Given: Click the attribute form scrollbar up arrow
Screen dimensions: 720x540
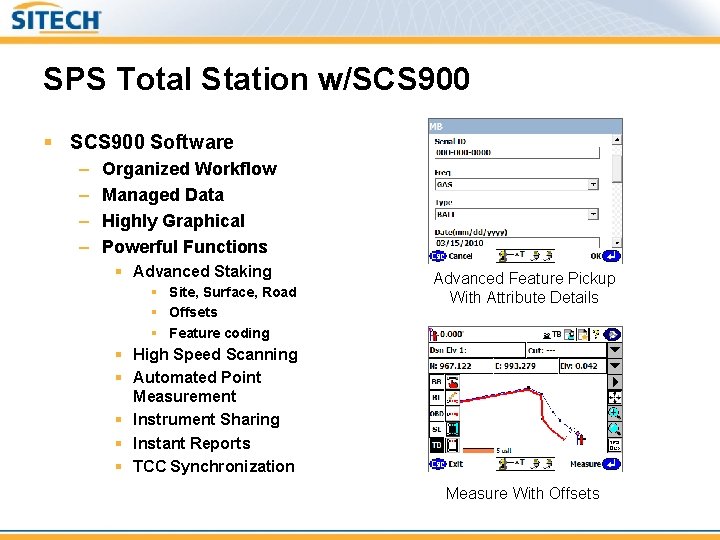Looking at the screenshot, I should [617, 139].
